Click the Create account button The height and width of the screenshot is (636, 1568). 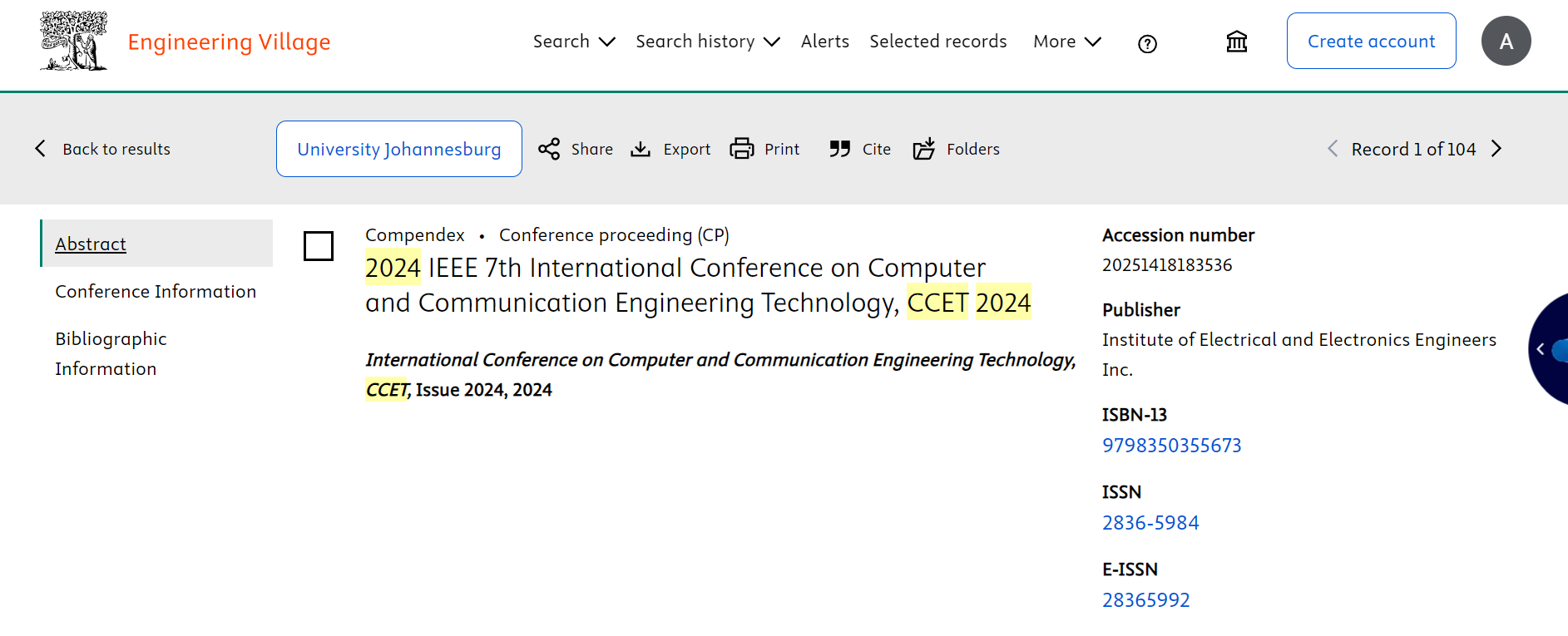tap(1372, 41)
